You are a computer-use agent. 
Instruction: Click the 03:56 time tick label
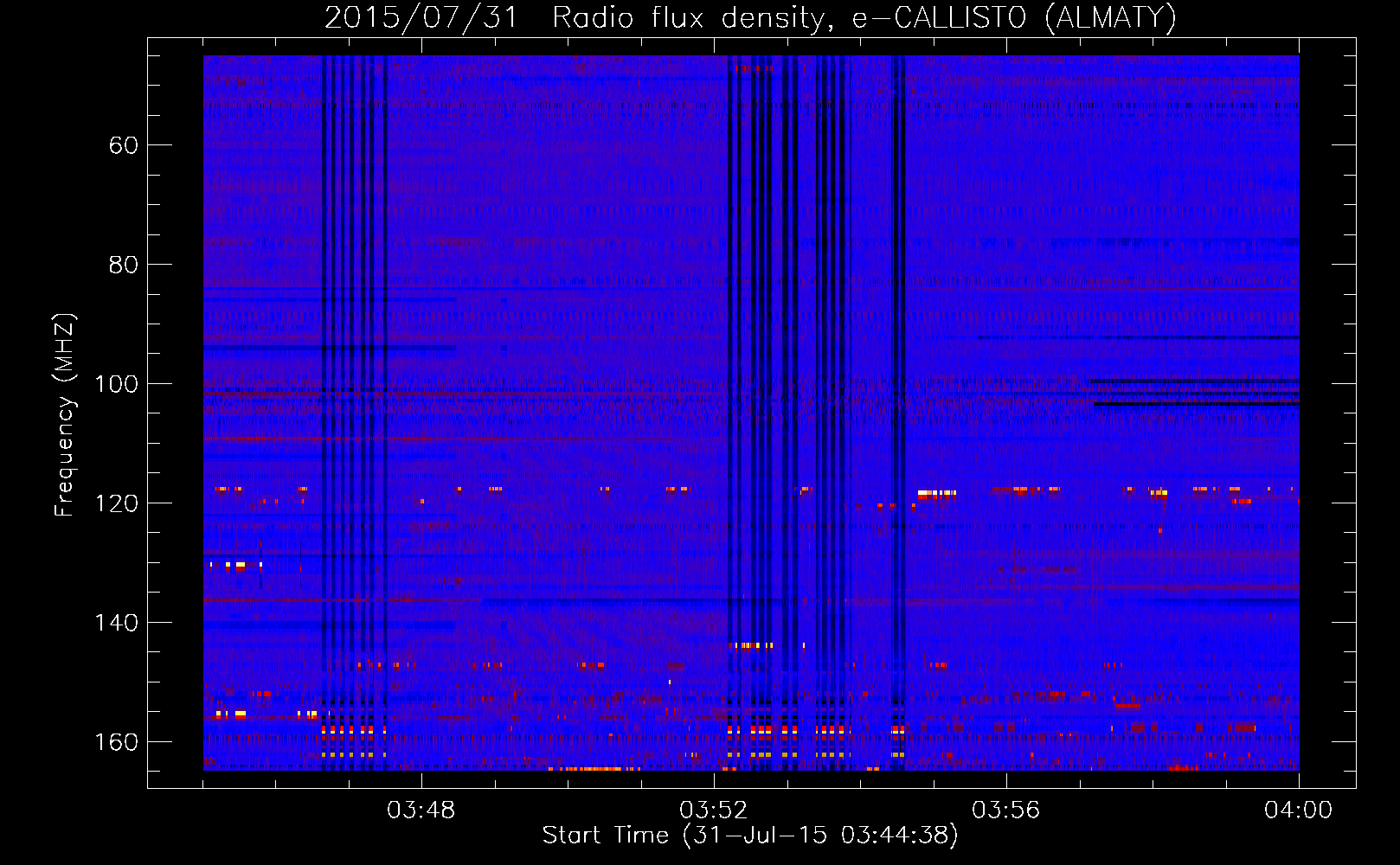pos(1005,811)
